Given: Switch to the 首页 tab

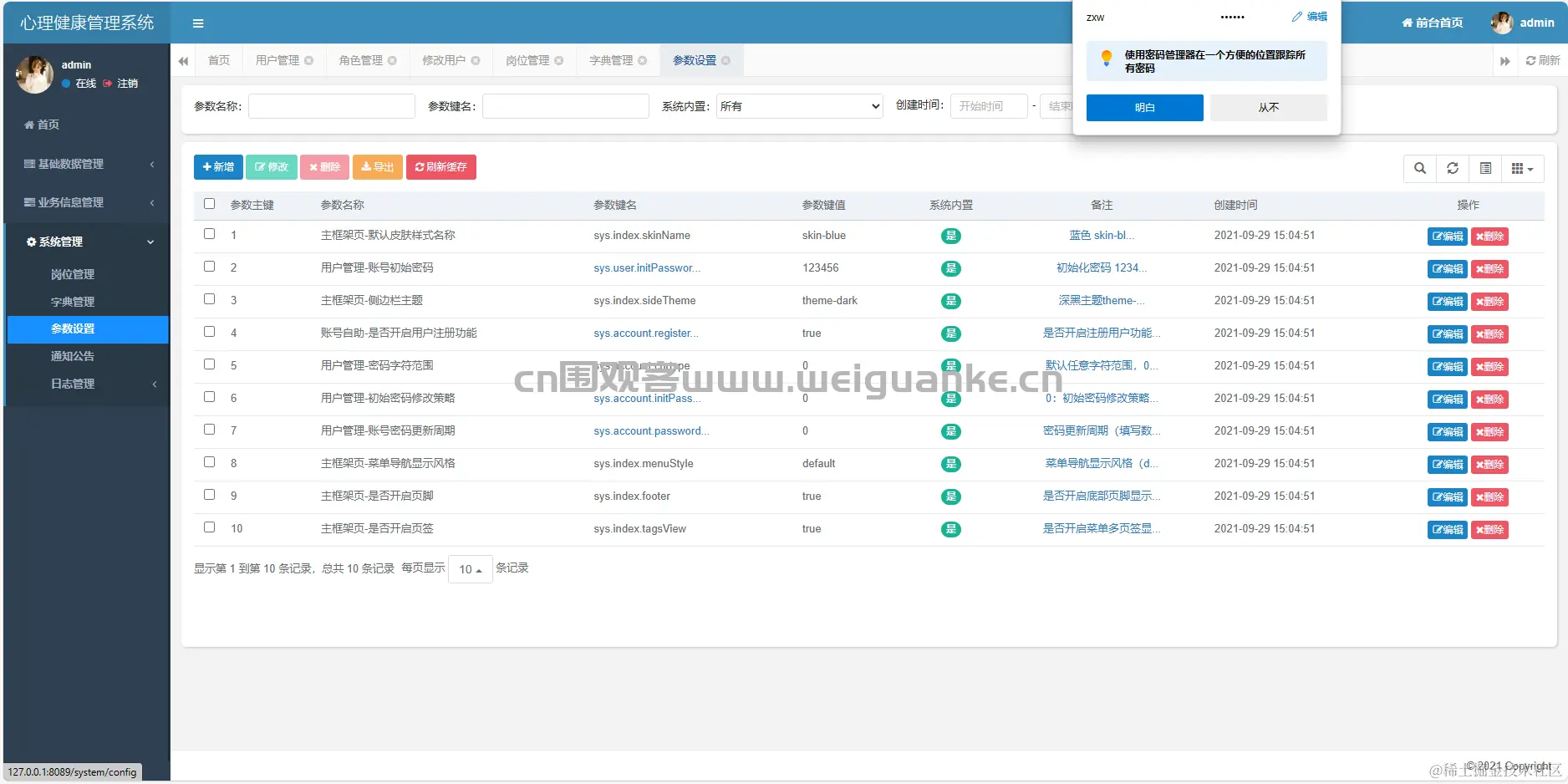Looking at the screenshot, I should click(219, 60).
